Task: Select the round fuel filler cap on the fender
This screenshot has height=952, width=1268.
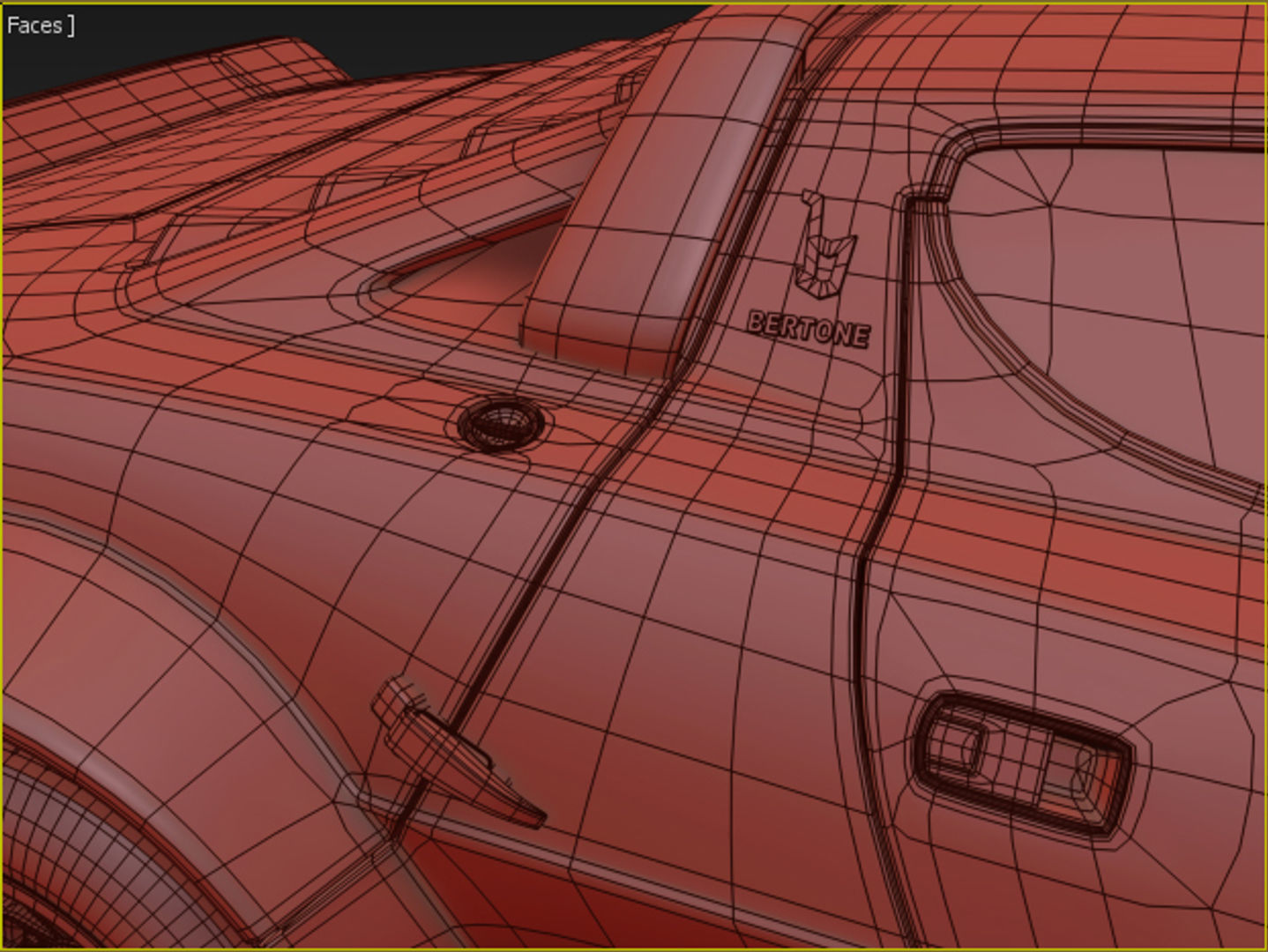Action: click(502, 424)
